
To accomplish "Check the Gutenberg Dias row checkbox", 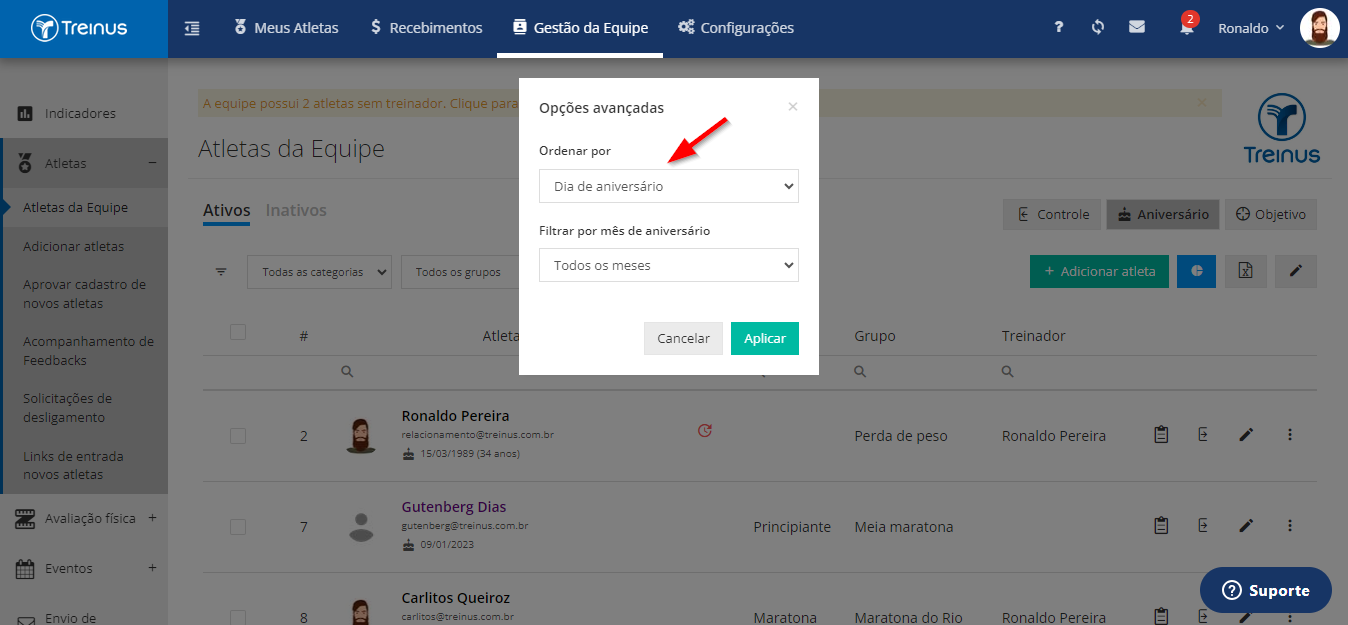I will click(x=238, y=527).
